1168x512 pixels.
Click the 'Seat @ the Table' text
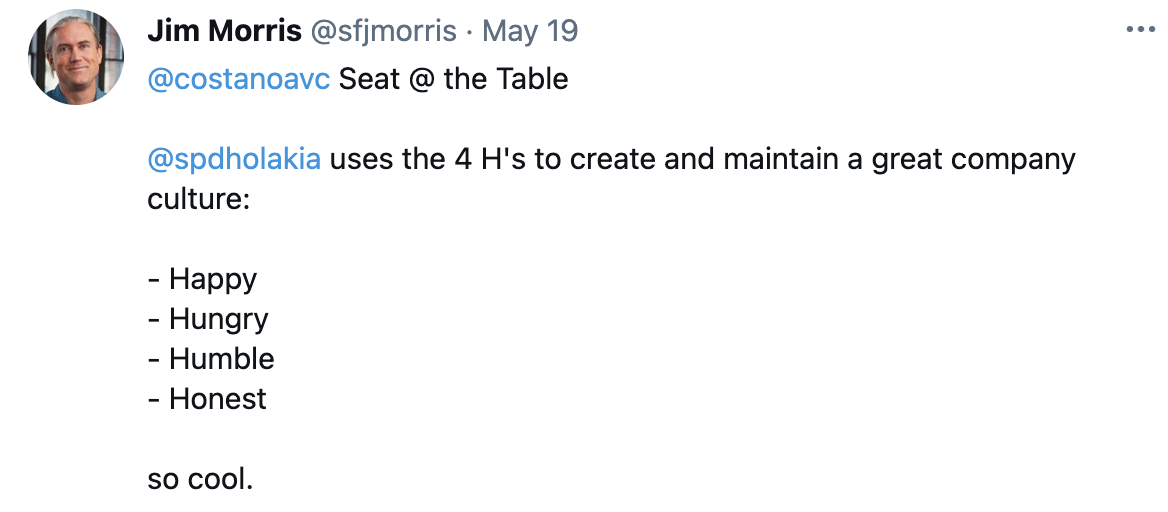click(454, 79)
